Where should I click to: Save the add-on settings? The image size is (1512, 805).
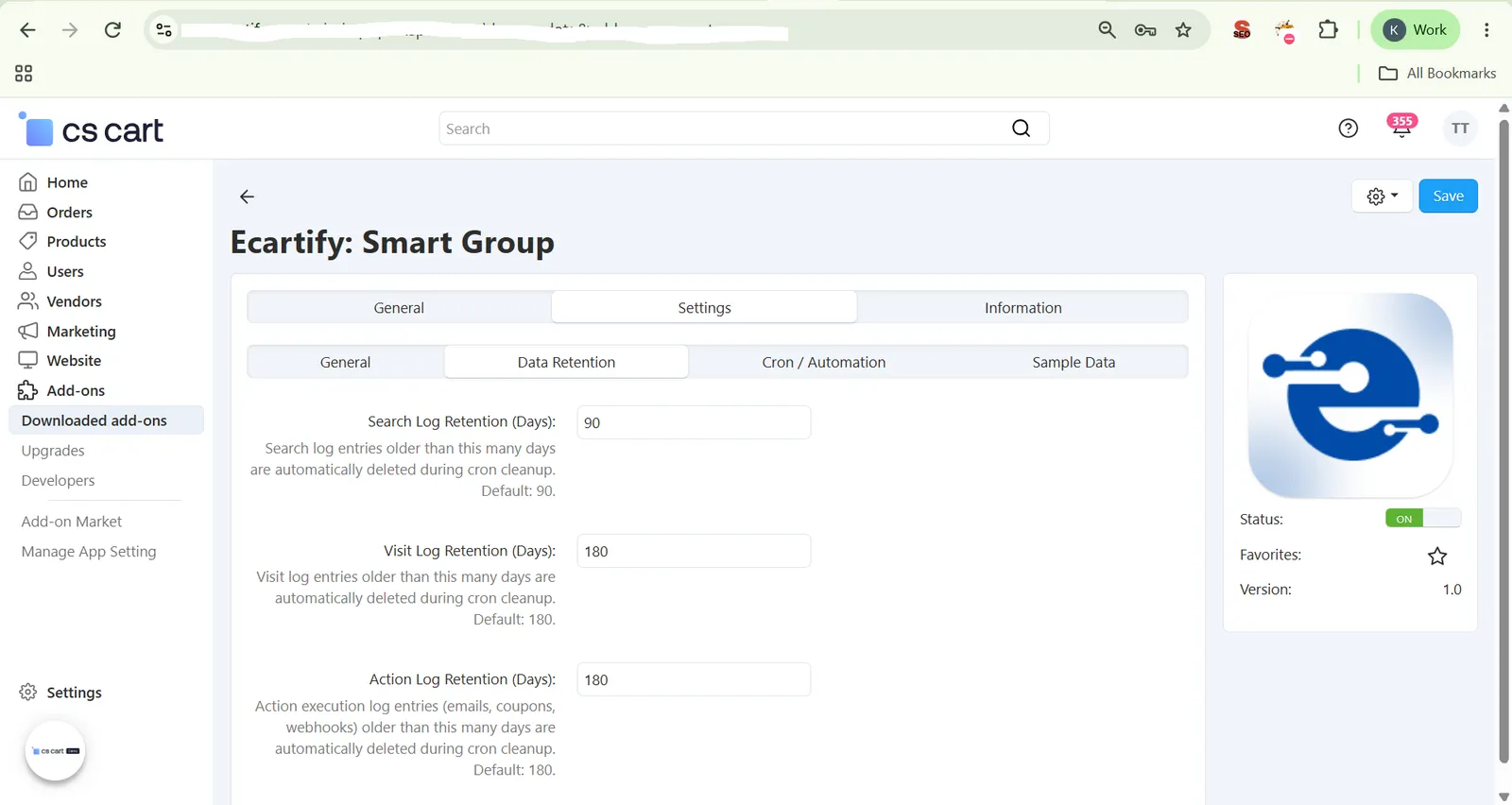pos(1448,197)
